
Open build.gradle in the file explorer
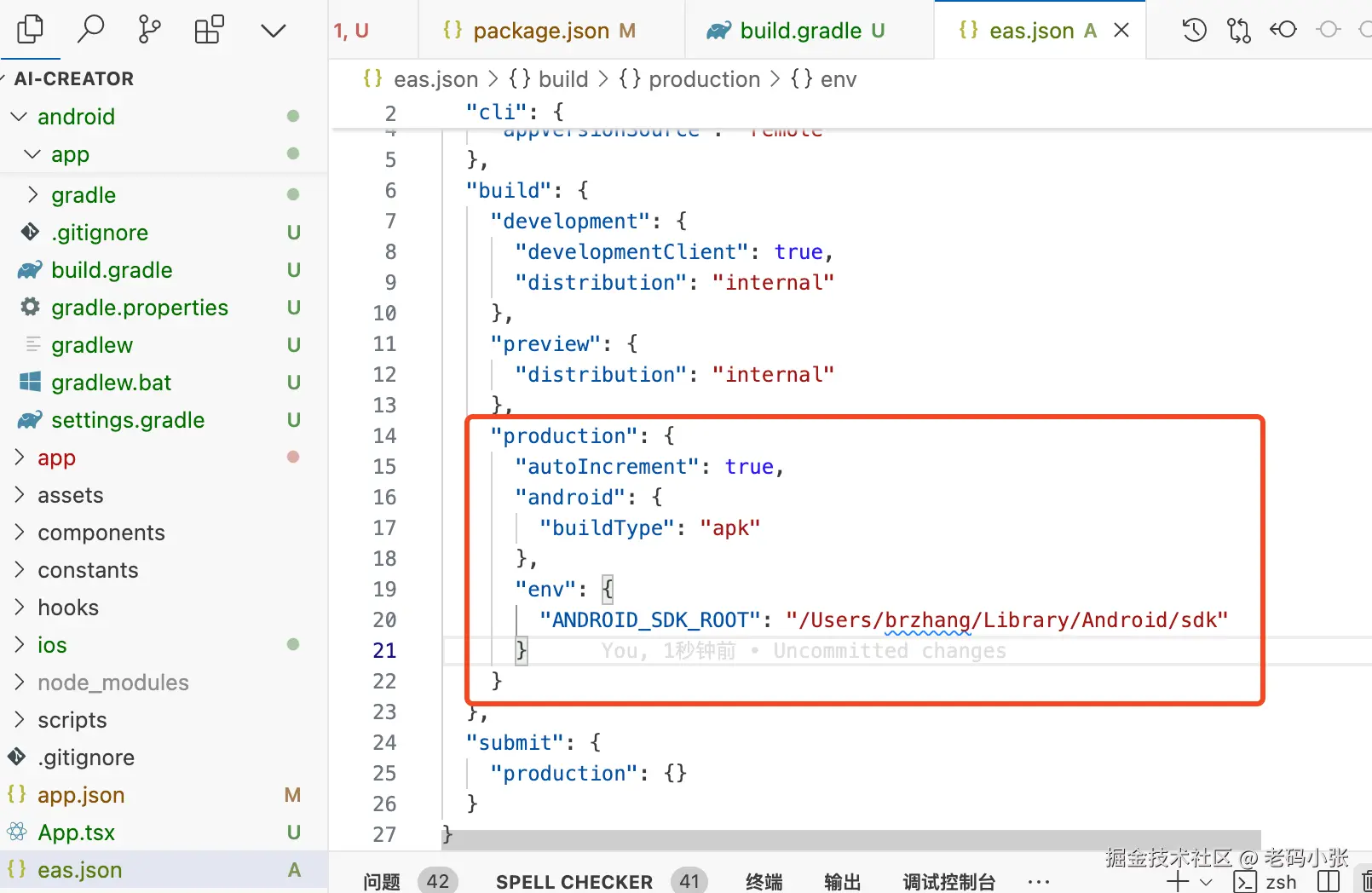164,270
